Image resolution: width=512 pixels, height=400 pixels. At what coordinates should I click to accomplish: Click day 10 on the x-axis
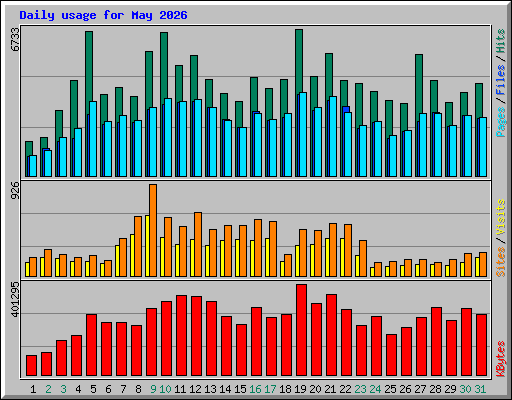click(165, 389)
